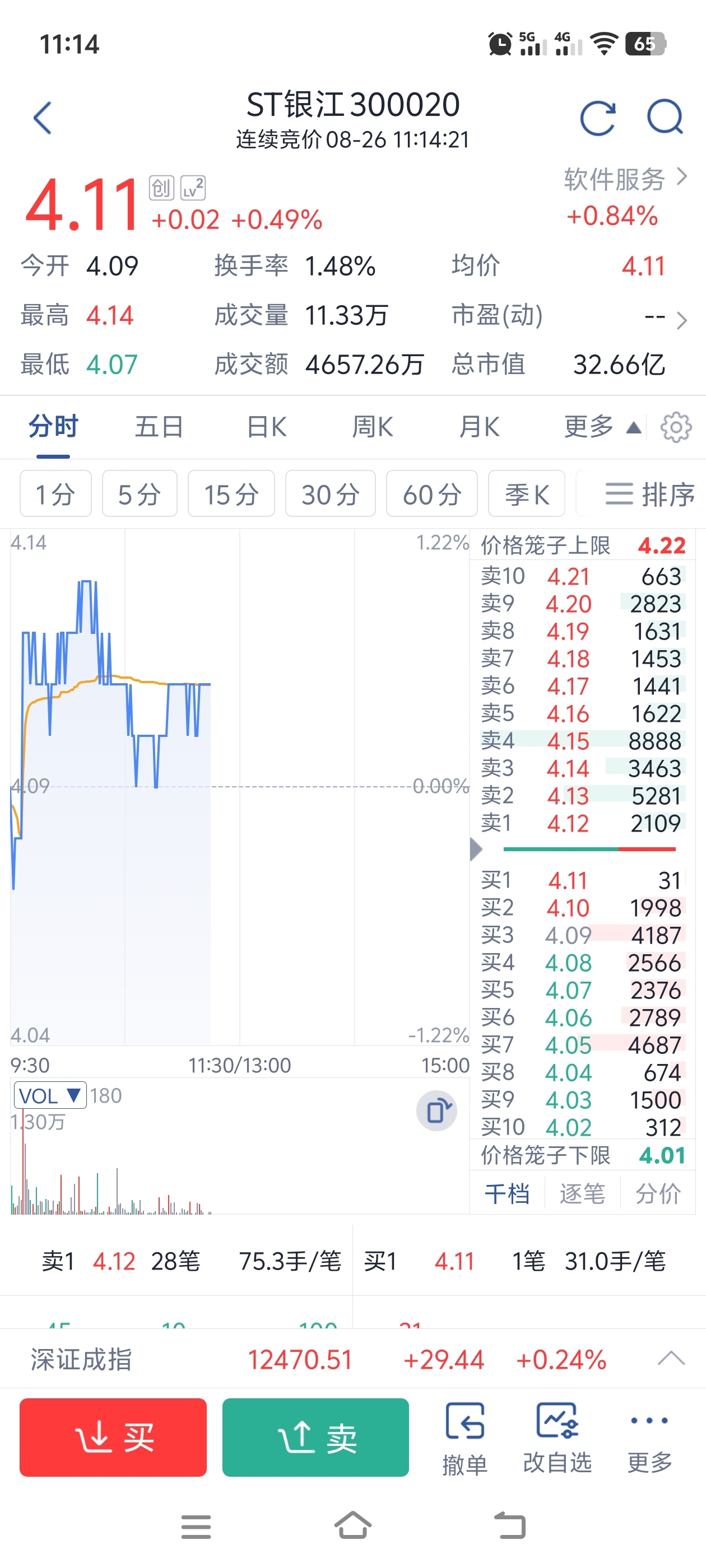706x1568 pixels.
Task: Open chart settings gear icon
Action: 676,427
